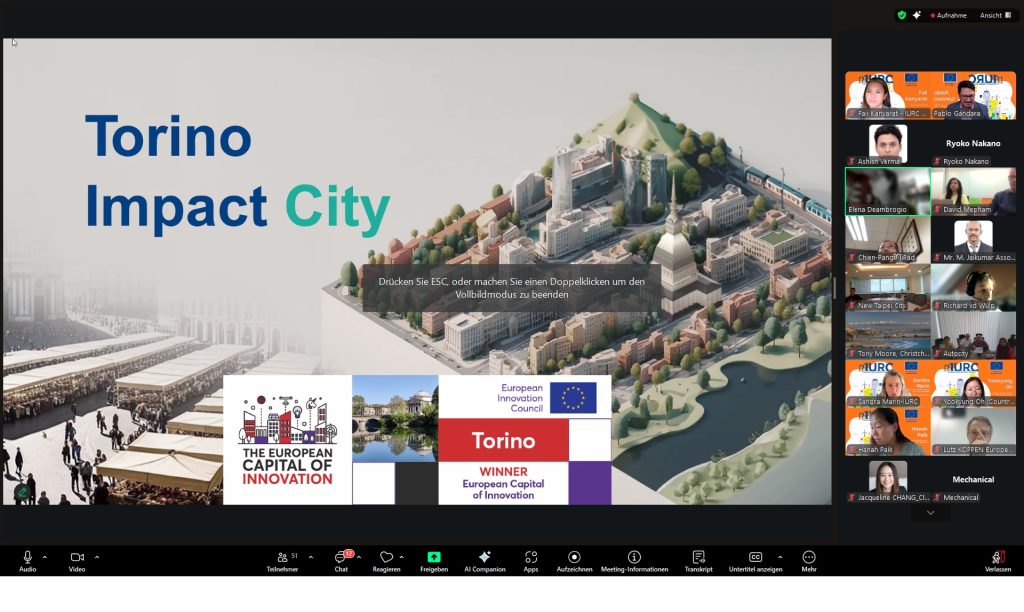Expand audio options arrow next to Audio
Screen dimensions: 1024x612
pos(45,557)
